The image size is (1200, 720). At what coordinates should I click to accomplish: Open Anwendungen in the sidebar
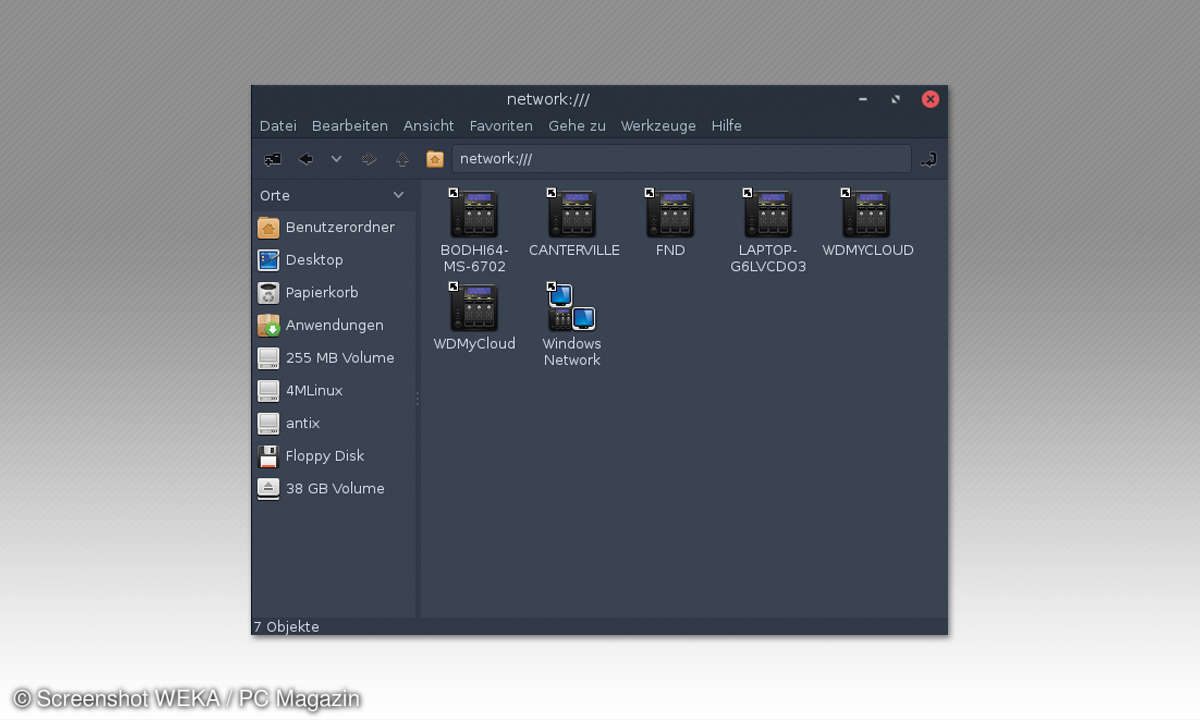(x=334, y=325)
